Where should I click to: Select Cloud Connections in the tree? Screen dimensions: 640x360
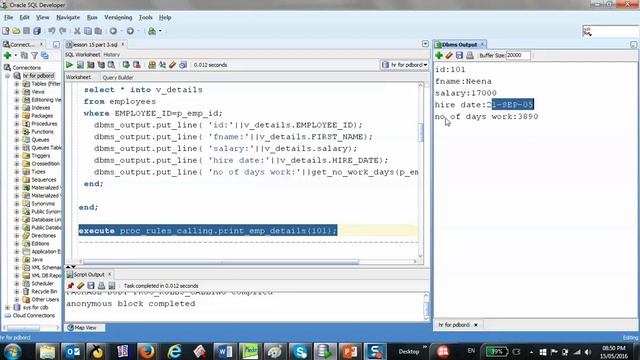click(x=33, y=316)
